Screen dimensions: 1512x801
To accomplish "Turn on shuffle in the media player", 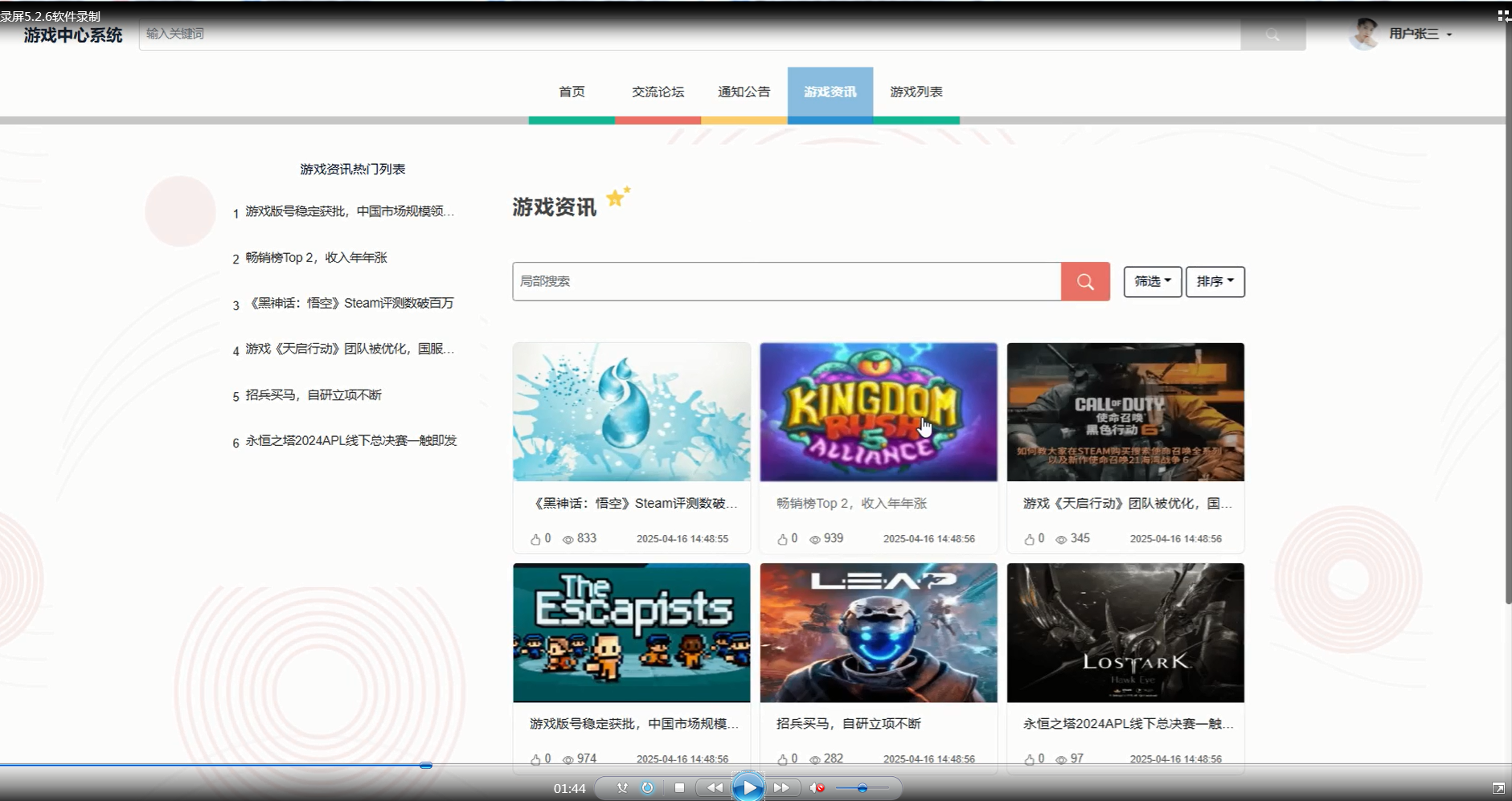I will click(622, 788).
